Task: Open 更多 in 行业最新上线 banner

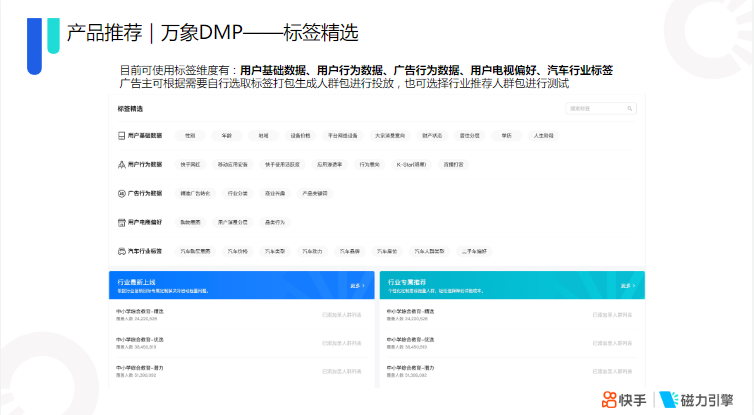Action: 357,286
